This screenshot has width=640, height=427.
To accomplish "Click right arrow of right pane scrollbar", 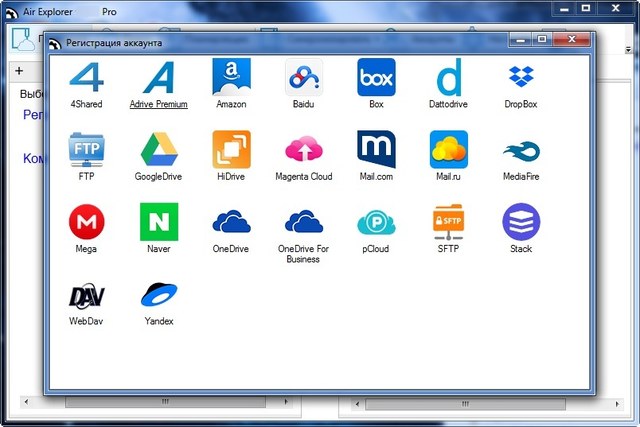I will 617,404.
